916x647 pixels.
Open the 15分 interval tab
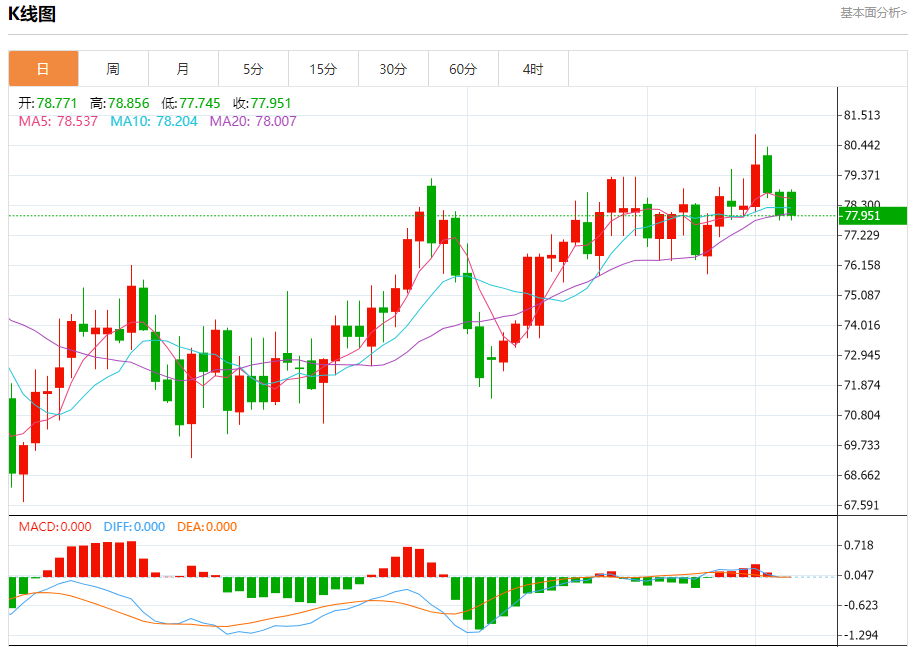tap(324, 69)
